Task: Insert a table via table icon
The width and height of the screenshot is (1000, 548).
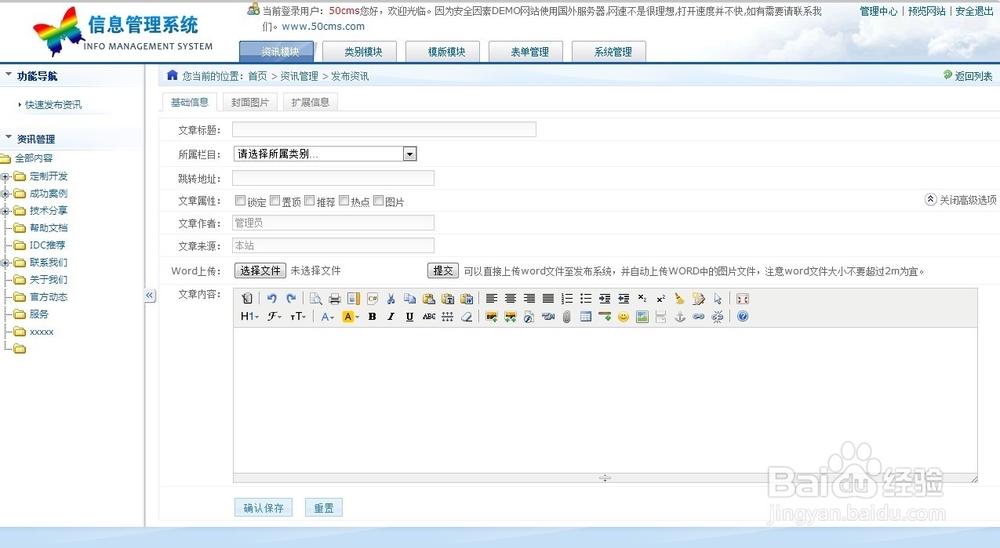Action: point(585,316)
